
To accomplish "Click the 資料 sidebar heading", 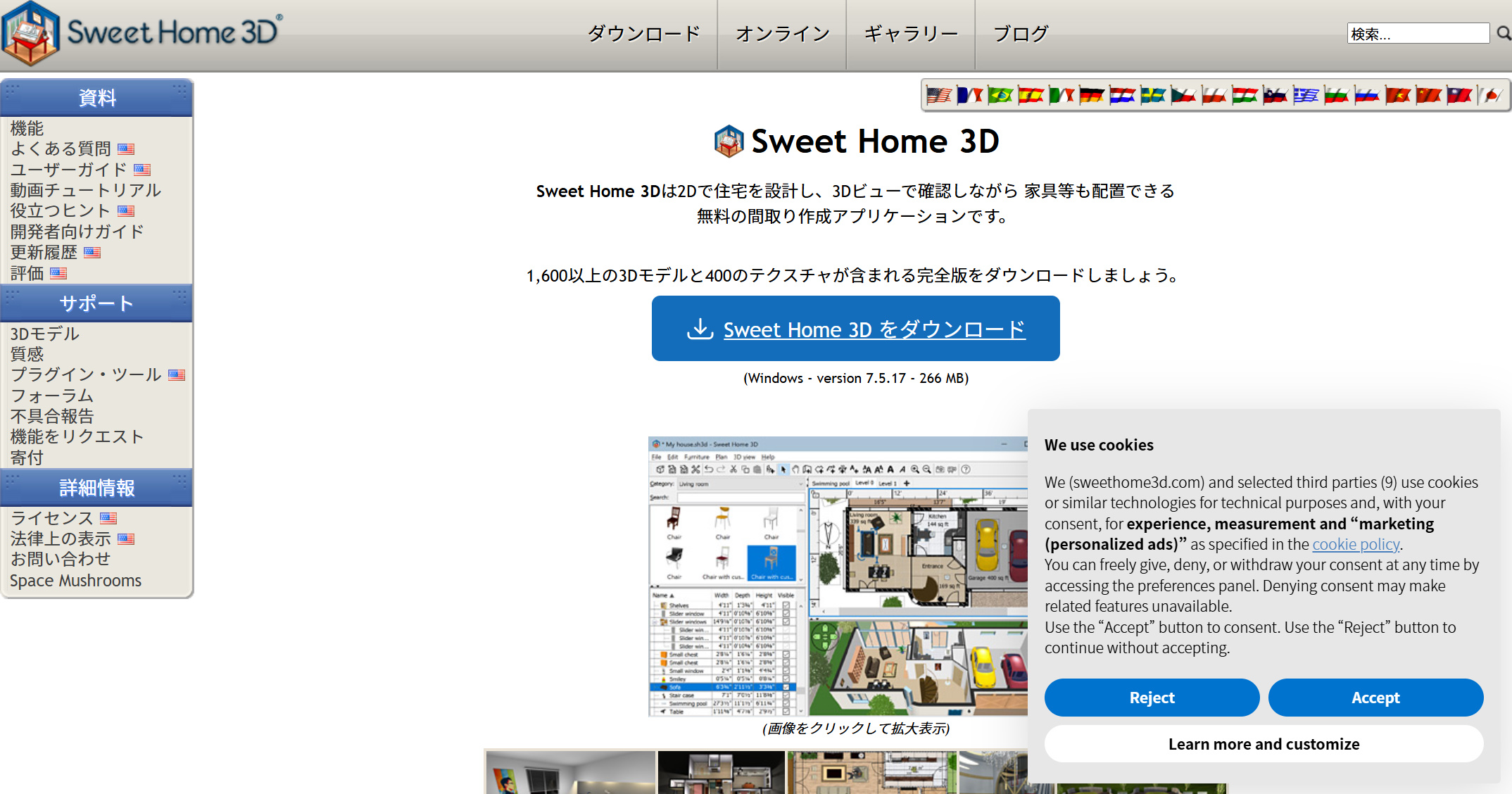I will [97, 98].
